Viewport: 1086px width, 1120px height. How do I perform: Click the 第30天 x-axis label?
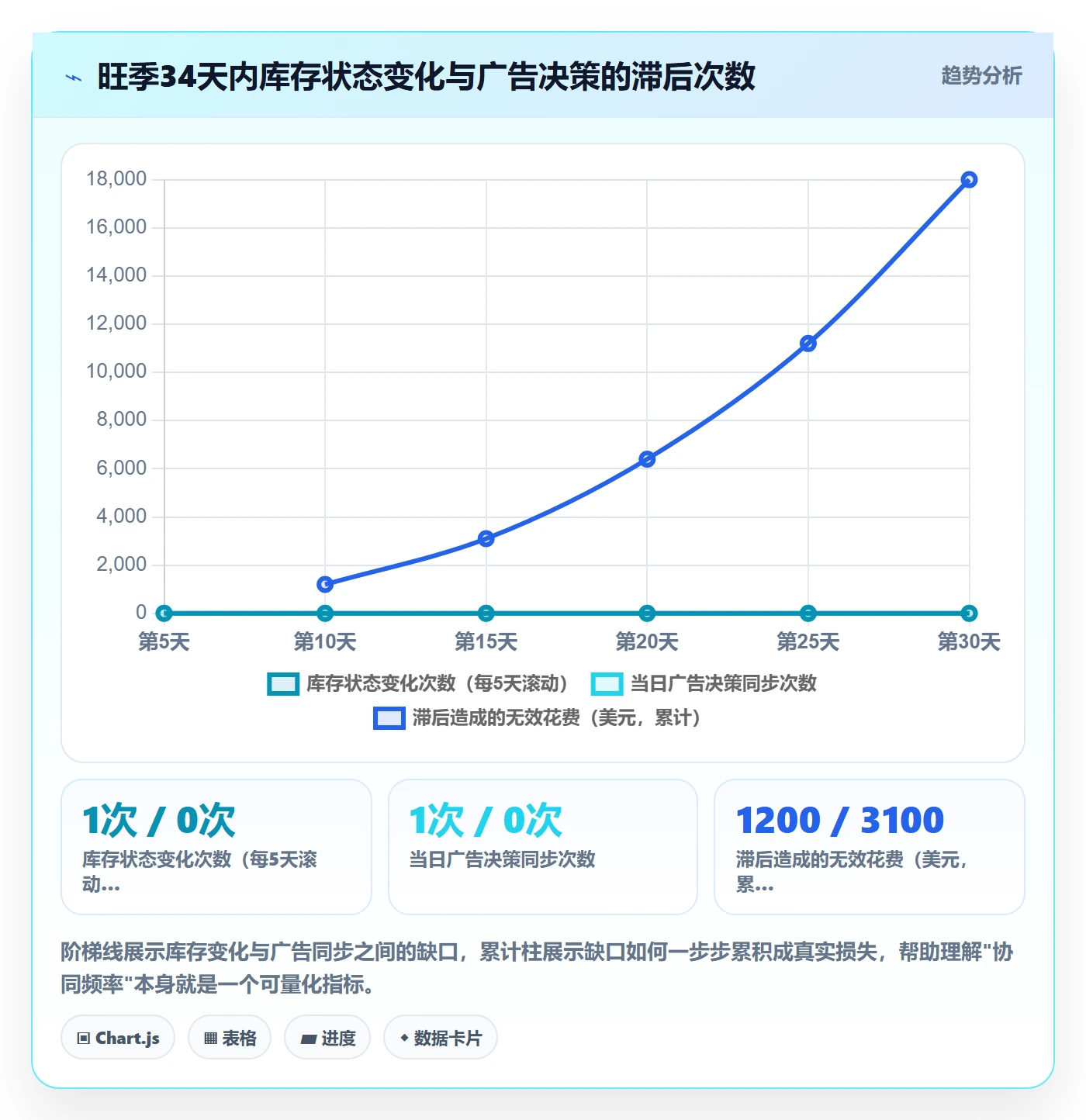(x=969, y=641)
